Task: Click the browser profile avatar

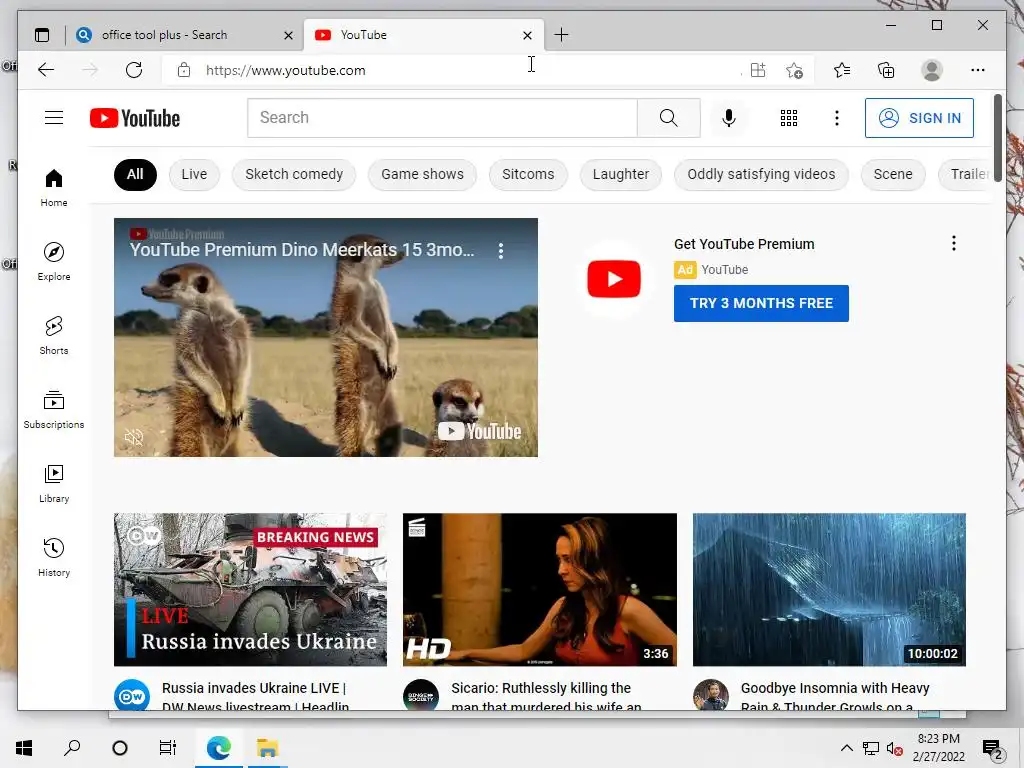Action: (x=932, y=70)
